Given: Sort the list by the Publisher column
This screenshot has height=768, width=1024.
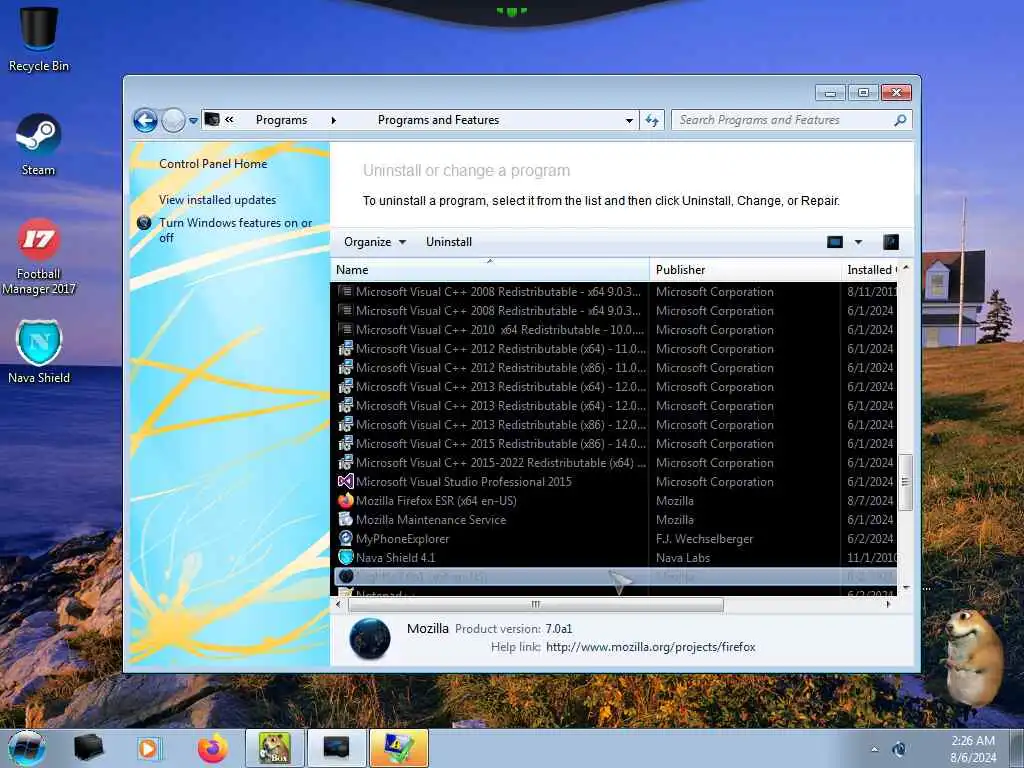Looking at the screenshot, I should coord(745,270).
